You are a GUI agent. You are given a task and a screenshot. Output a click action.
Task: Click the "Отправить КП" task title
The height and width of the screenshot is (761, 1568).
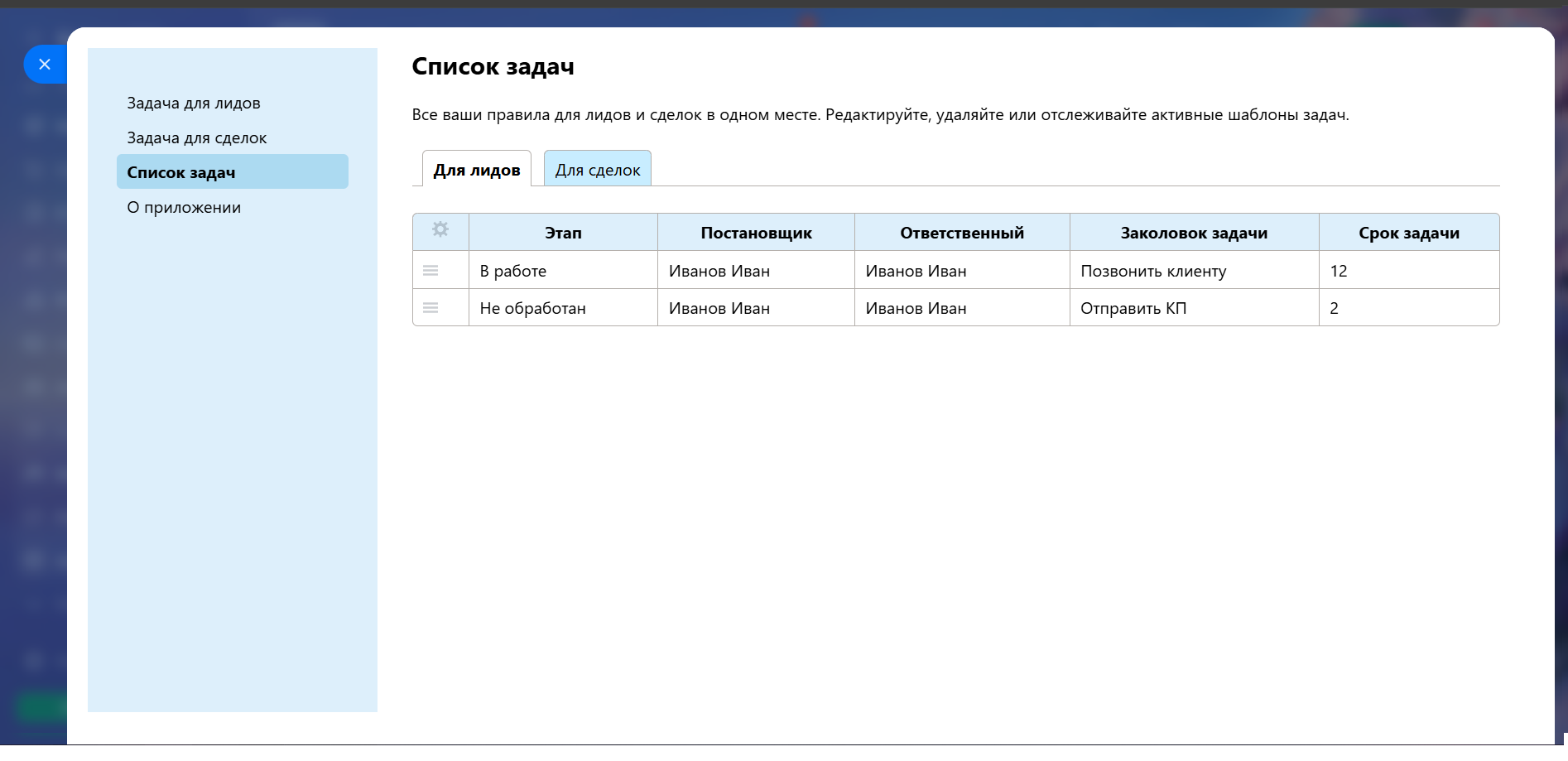[1134, 309]
